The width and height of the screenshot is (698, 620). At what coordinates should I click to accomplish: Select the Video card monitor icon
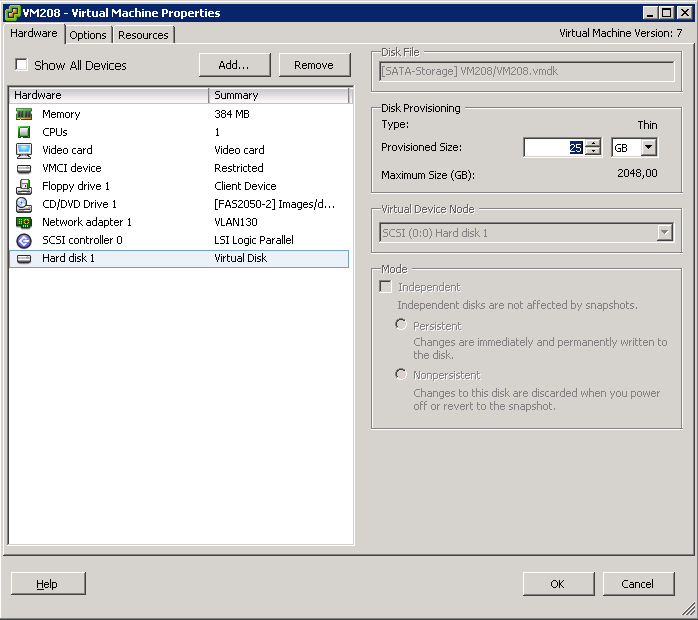[24, 150]
